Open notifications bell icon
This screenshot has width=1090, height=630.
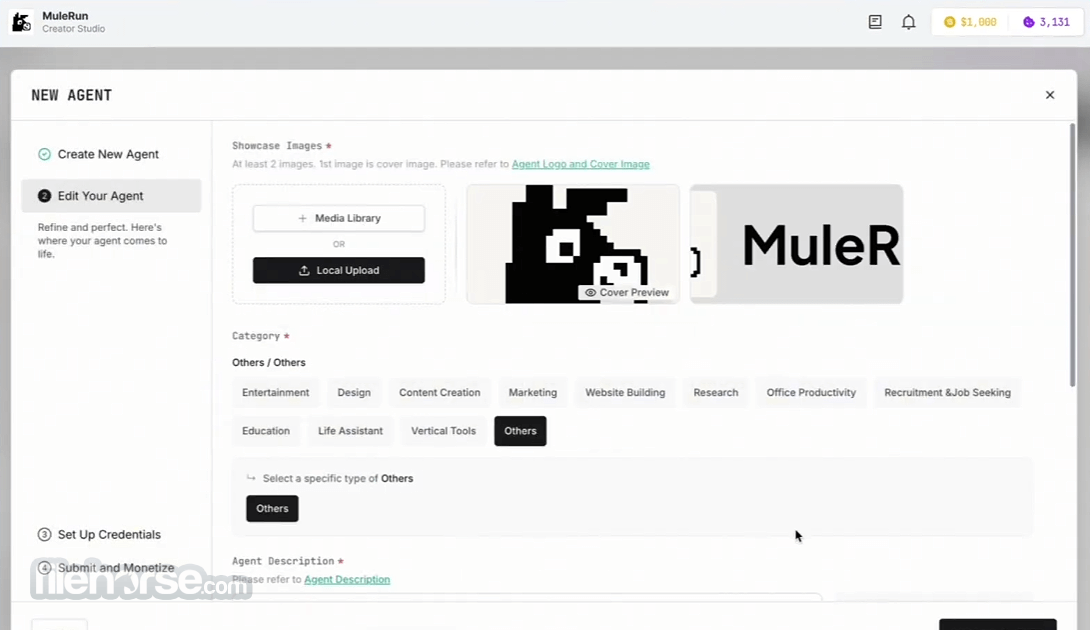pyautogui.click(x=909, y=22)
